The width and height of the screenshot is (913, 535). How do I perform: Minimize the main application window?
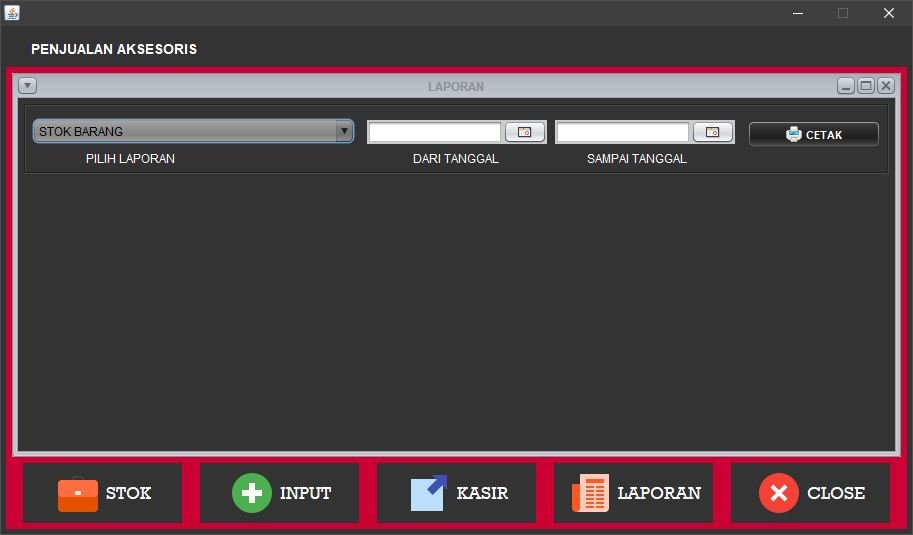799,13
